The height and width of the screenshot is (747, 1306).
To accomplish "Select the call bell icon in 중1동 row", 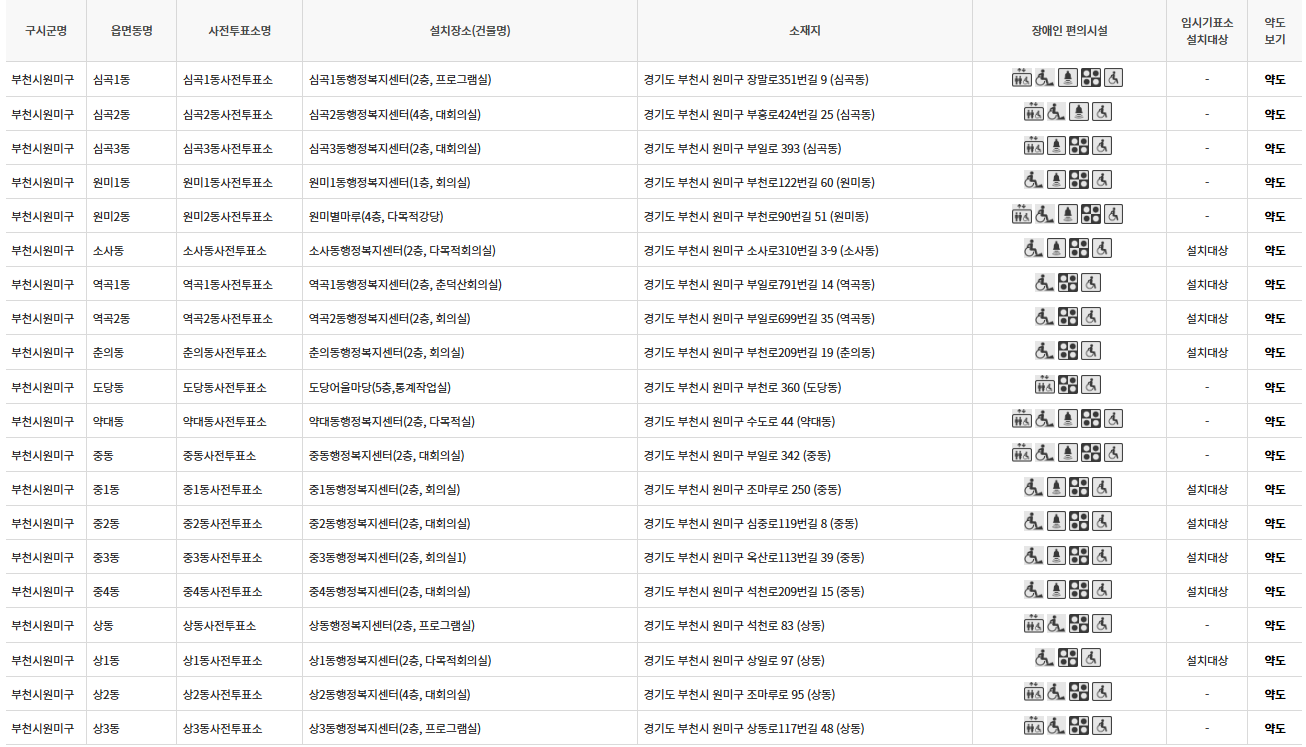I will point(1057,487).
